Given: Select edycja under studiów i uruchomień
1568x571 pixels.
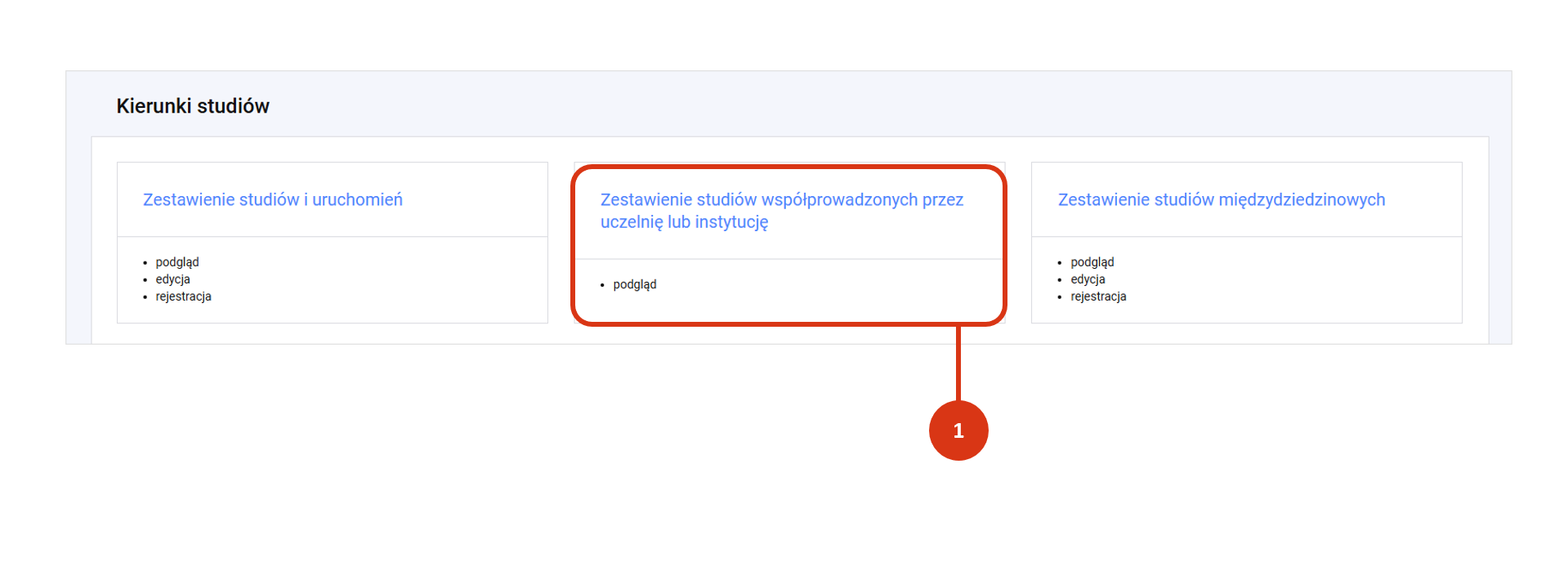Looking at the screenshot, I should [172, 279].
